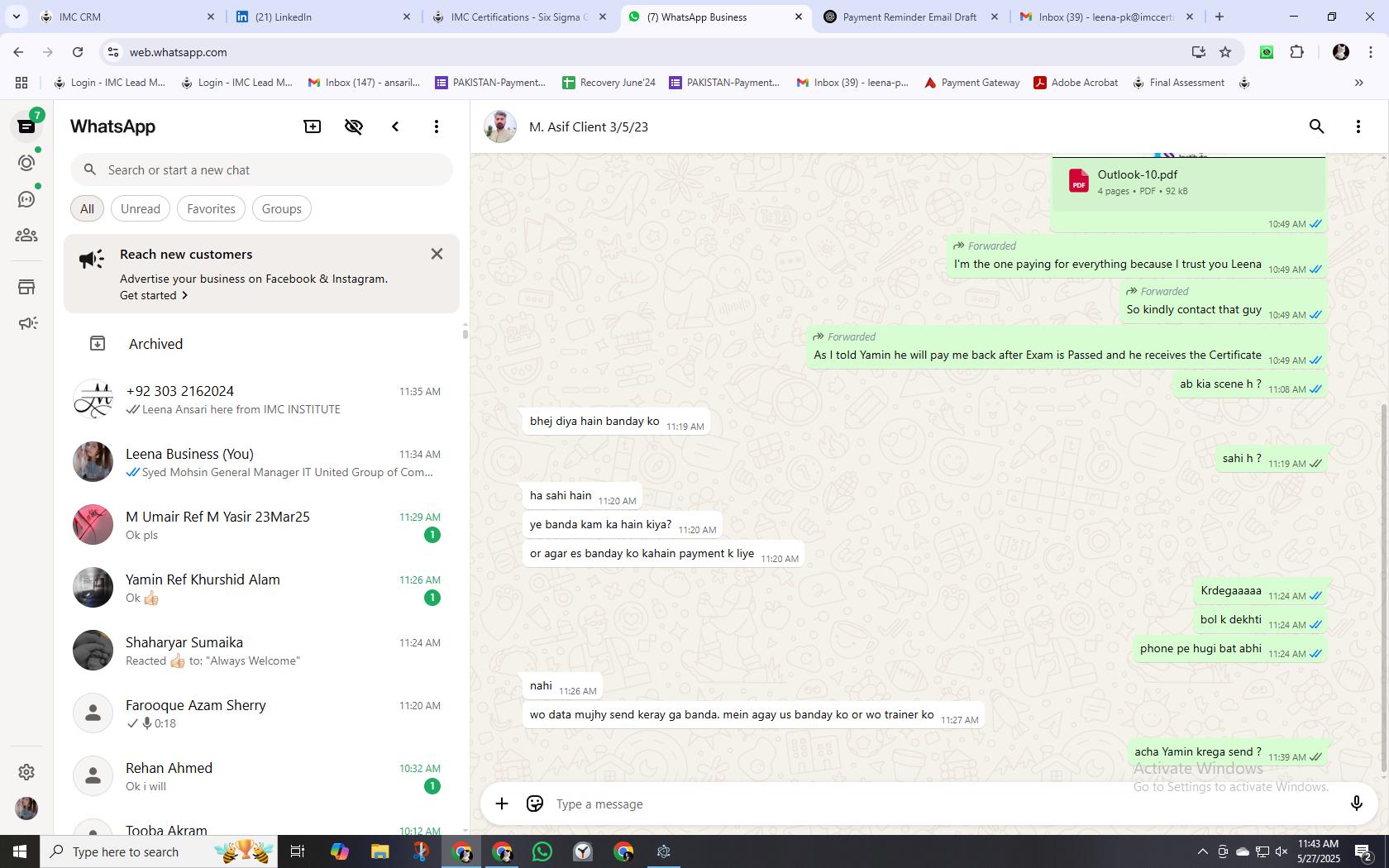The width and height of the screenshot is (1389, 868).
Task: Expand hidden bookmarks with double chevron
Action: click(1358, 83)
